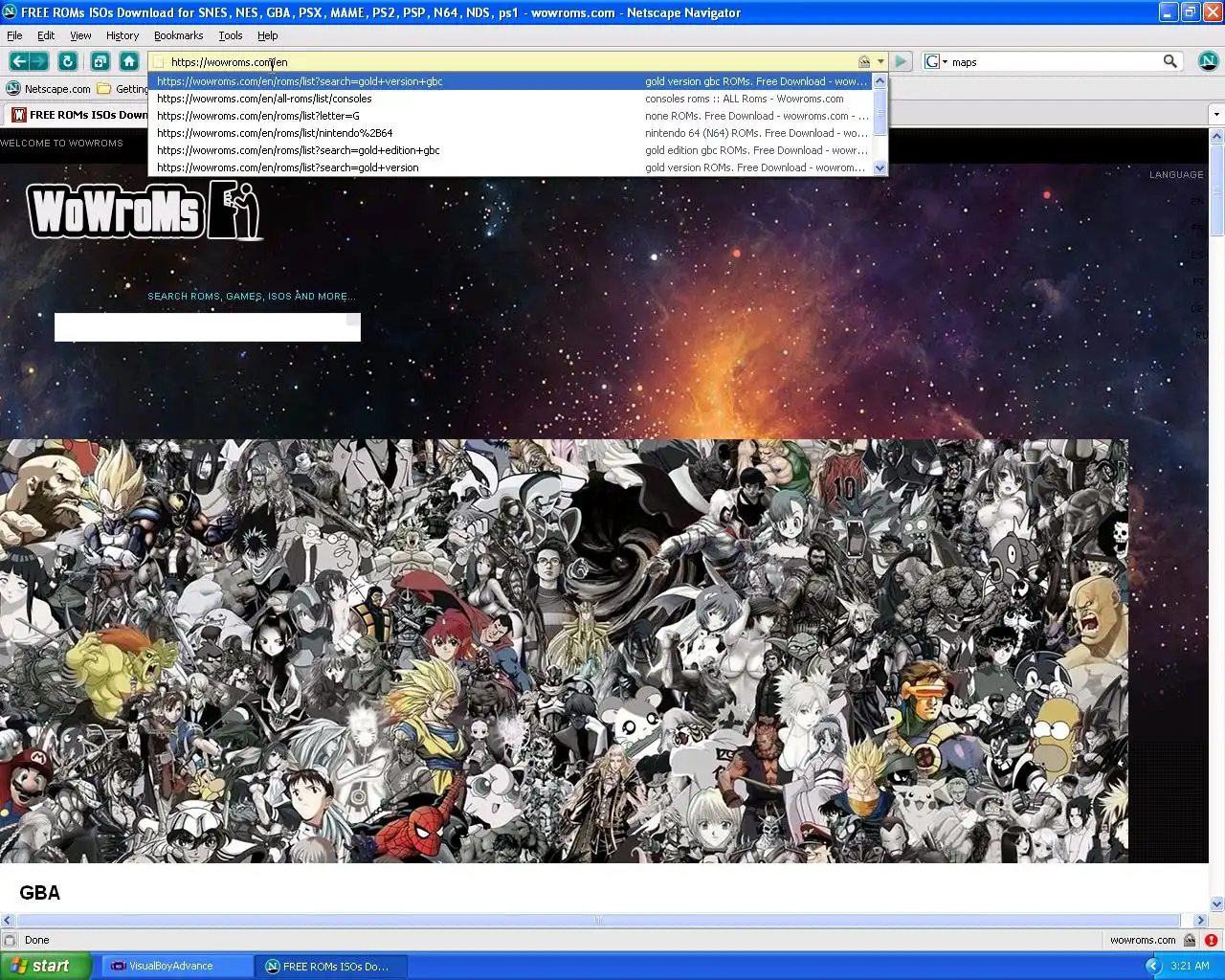The width and height of the screenshot is (1225, 980).
Task: Open the History menu
Action: (x=122, y=35)
